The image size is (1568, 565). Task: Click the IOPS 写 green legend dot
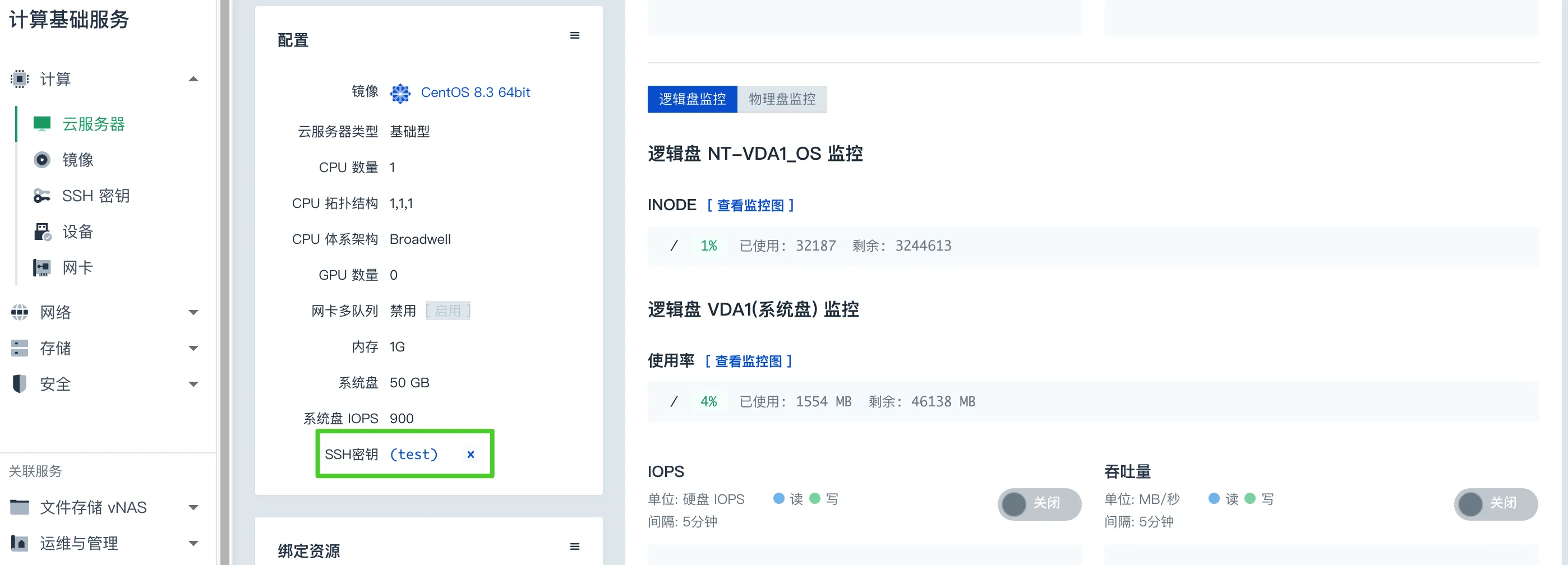[x=815, y=499]
